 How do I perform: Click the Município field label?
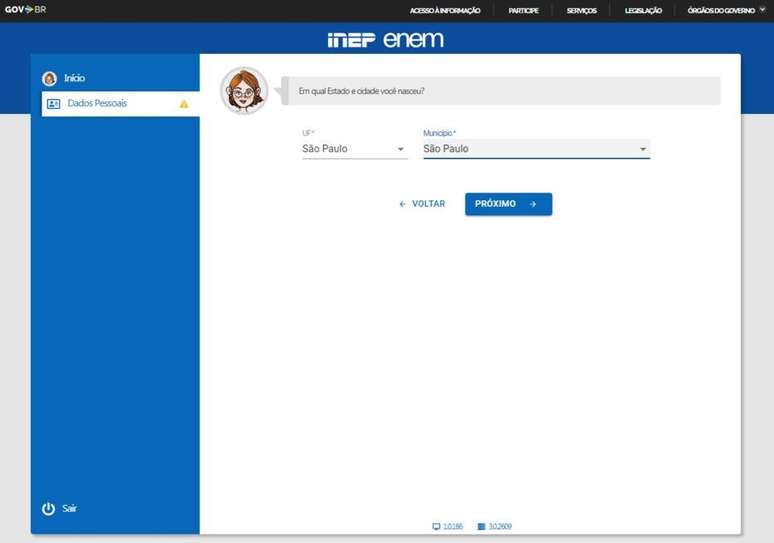439,133
